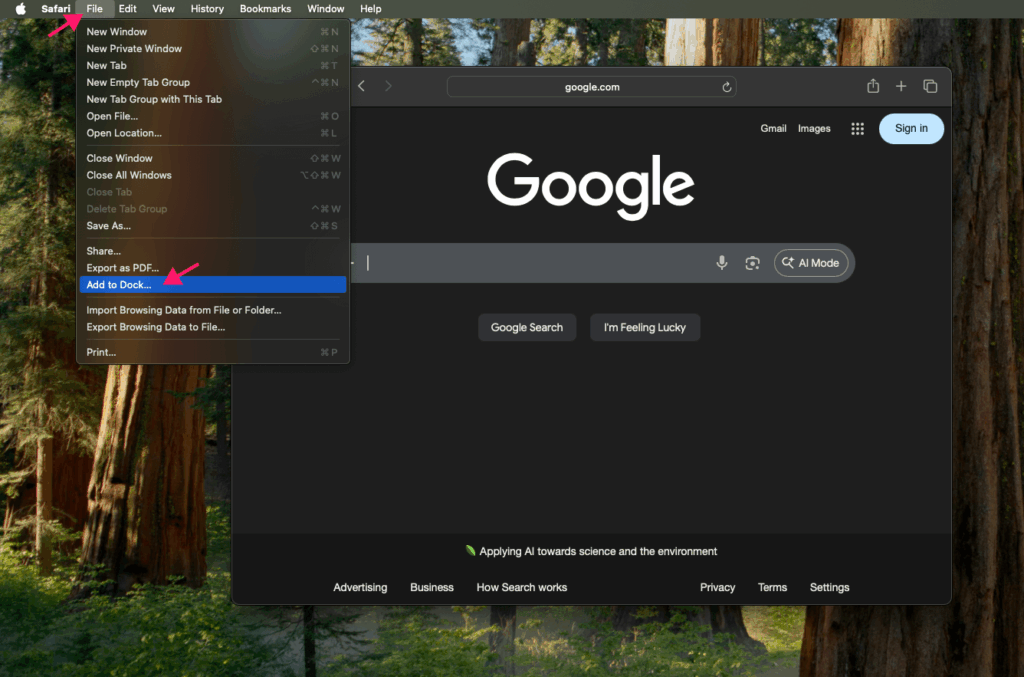
Task: Show the tab overview icon
Action: coord(930,86)
